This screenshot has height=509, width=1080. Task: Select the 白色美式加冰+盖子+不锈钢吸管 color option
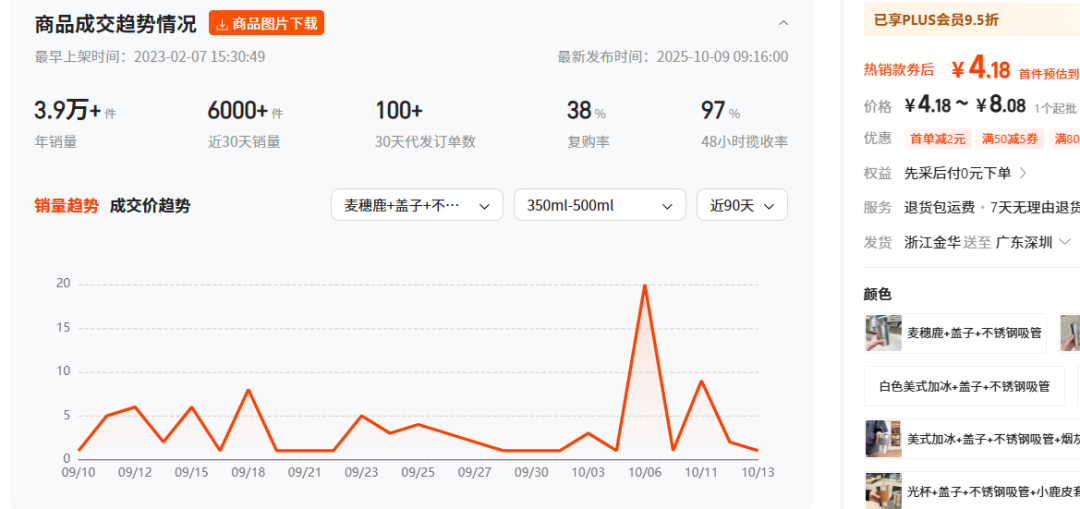tap(964, 386)
